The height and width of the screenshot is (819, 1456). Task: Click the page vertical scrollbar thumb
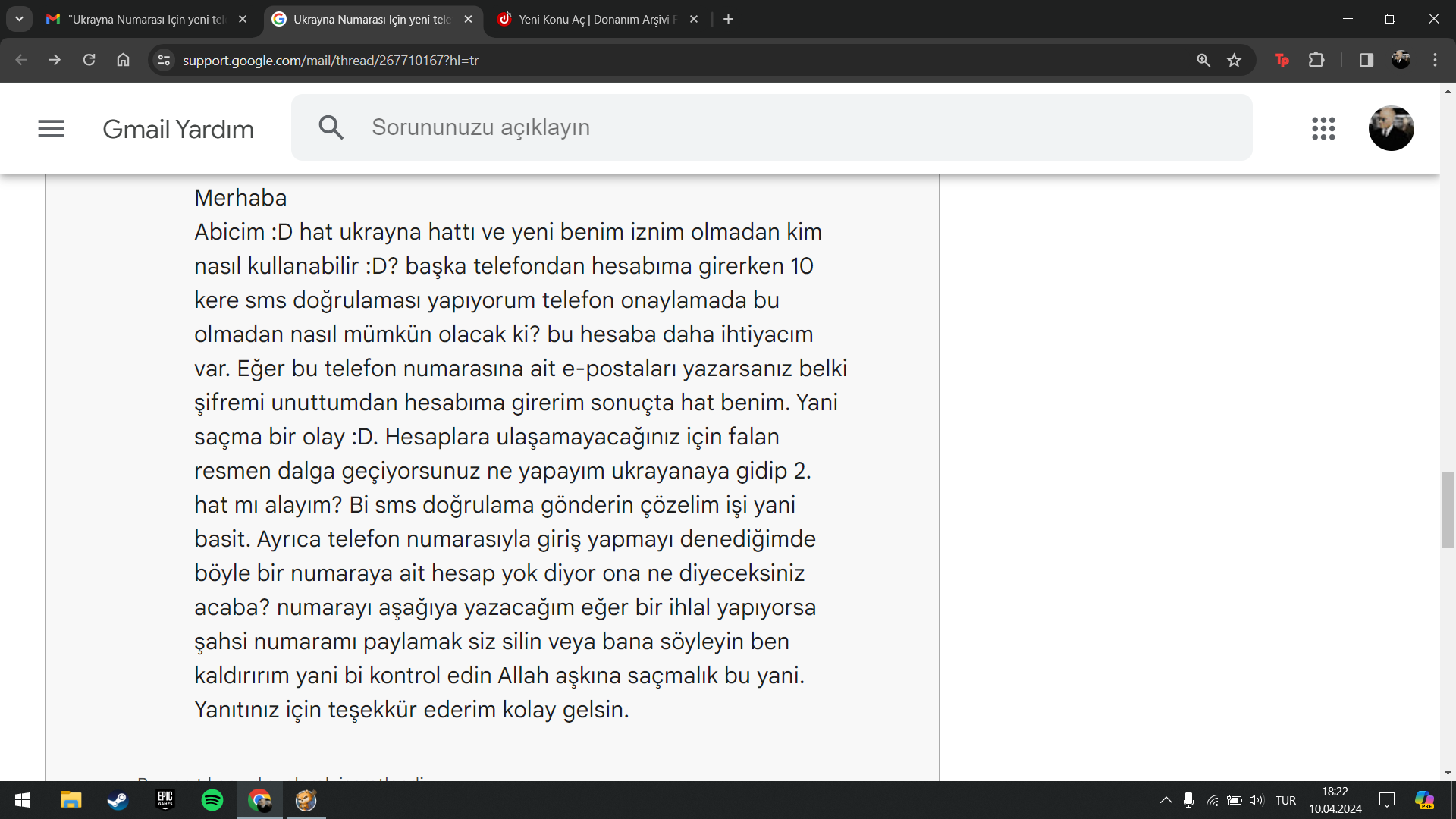[x=1448, y=510]
